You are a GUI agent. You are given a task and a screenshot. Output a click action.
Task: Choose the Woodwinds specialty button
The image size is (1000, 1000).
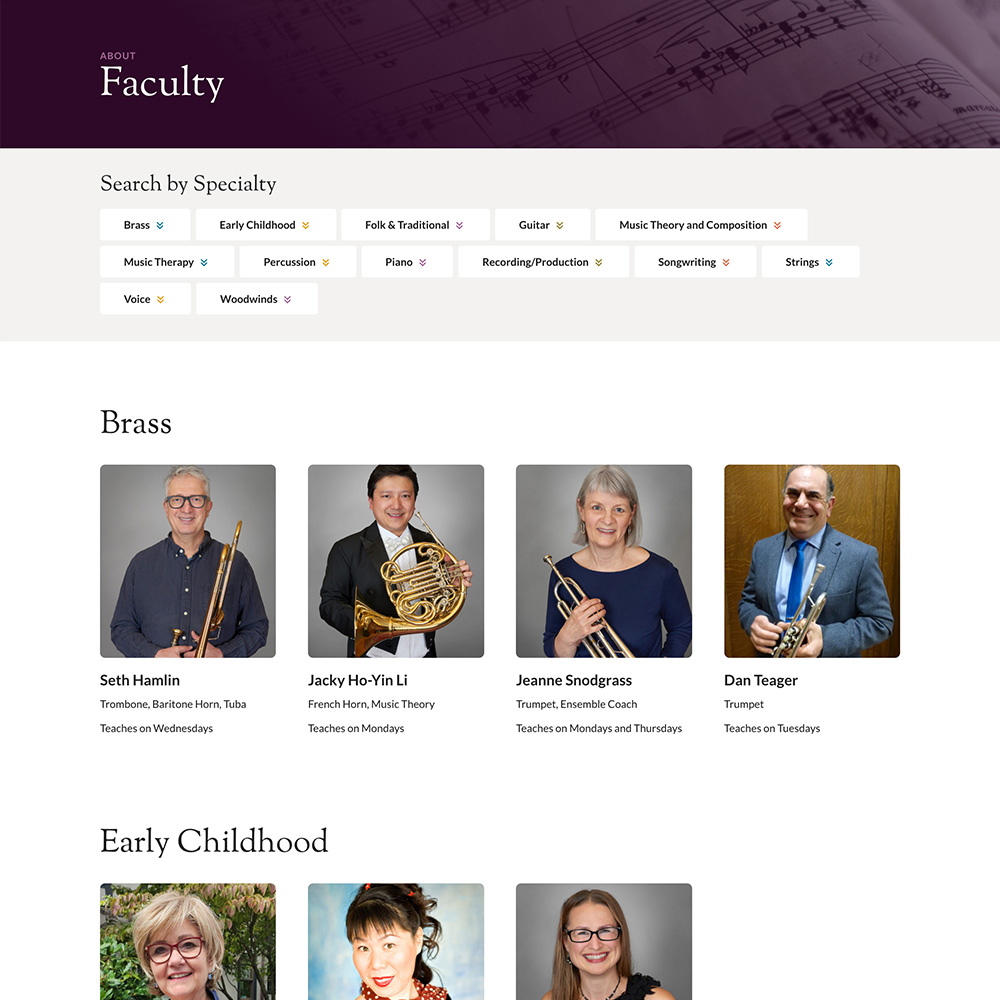tap(256, 299)
